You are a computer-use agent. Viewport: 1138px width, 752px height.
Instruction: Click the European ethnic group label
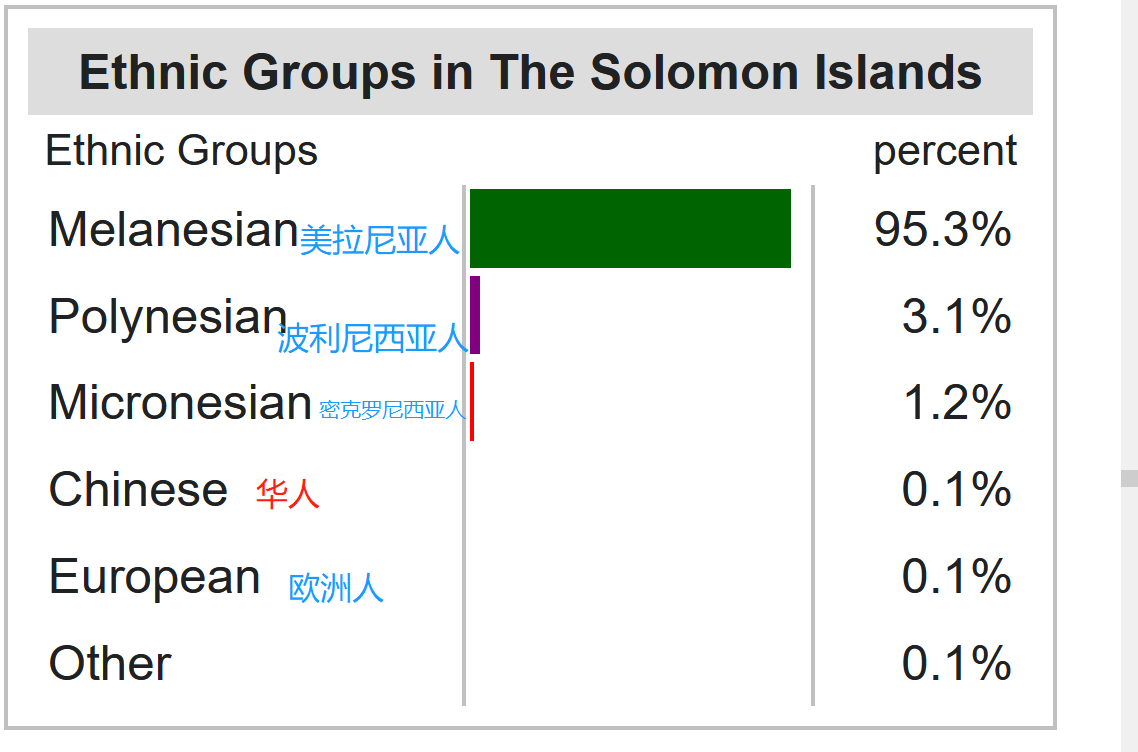click(x=155, y=578)
